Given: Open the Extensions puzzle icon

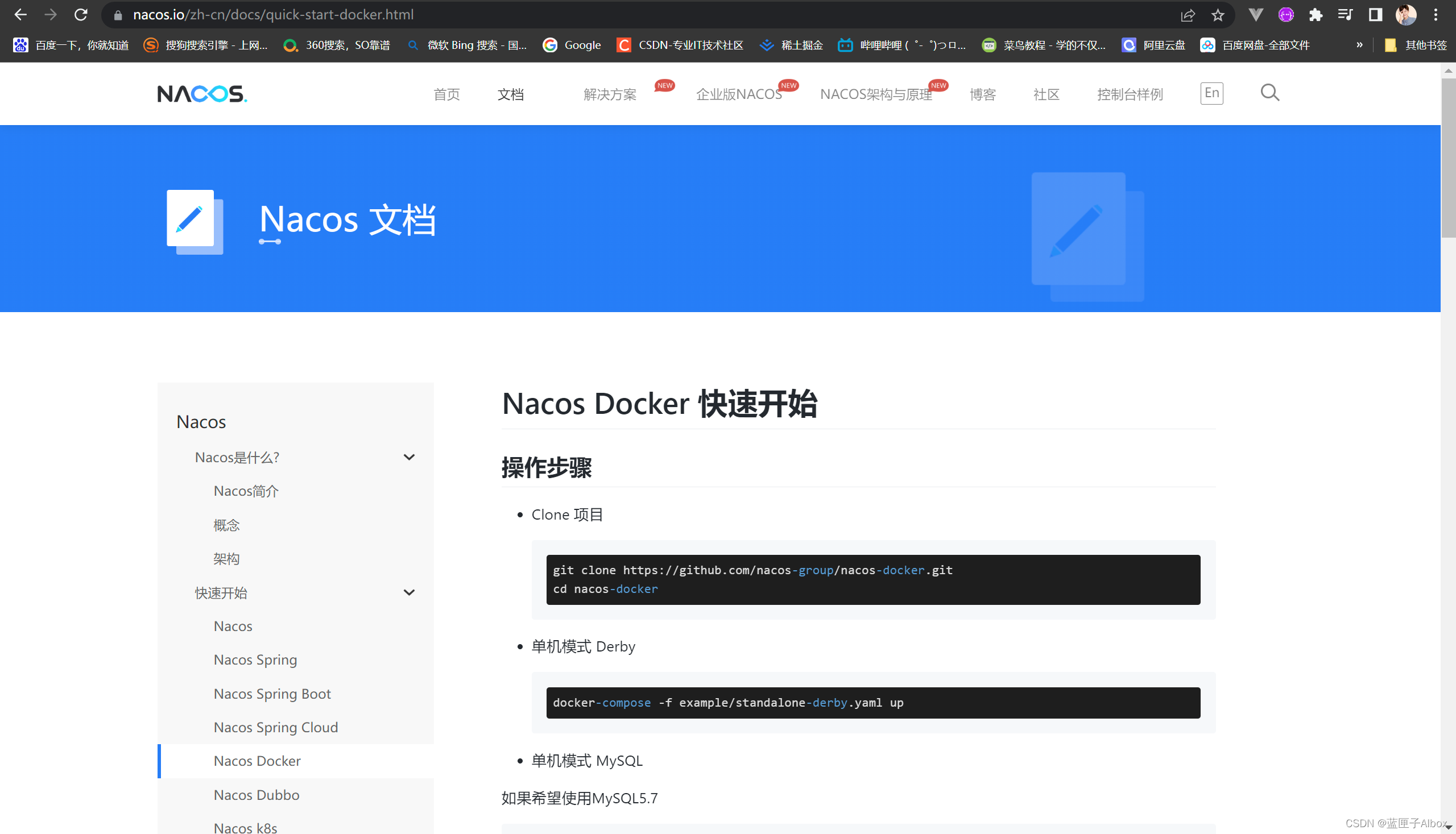Looking at the screenshot, I should 1316,15.
